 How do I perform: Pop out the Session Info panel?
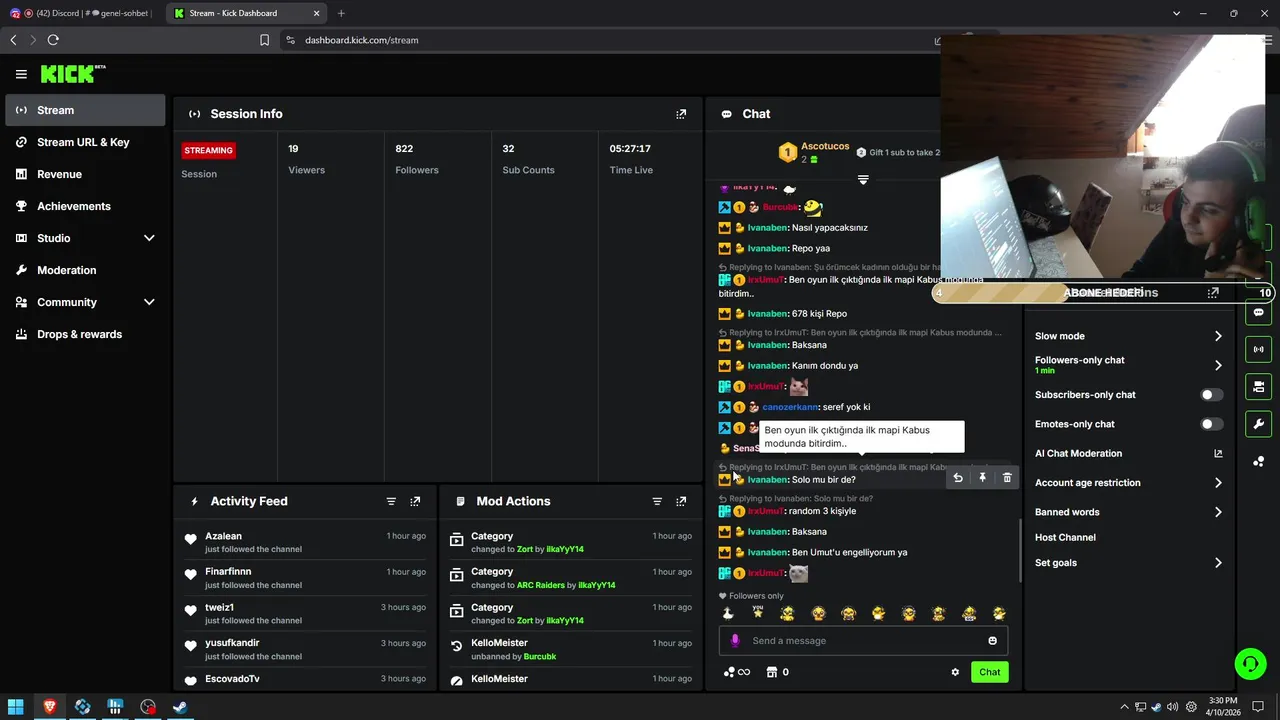pyautogui.click(x=681, y=114)
